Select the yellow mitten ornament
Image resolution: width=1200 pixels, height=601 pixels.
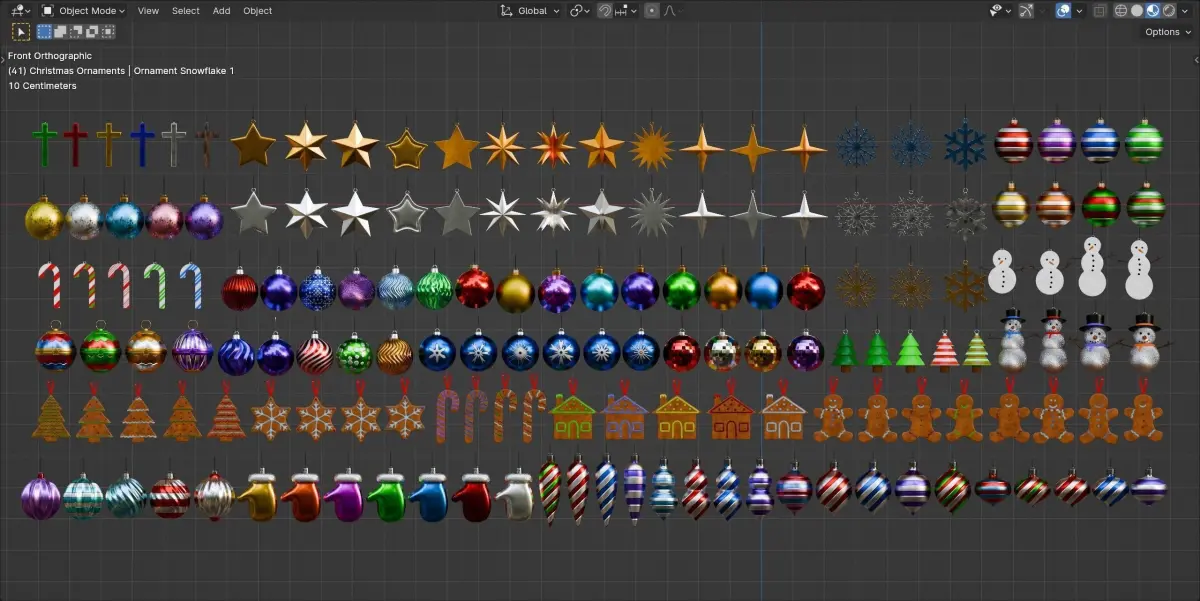click(x=259, y=496)
